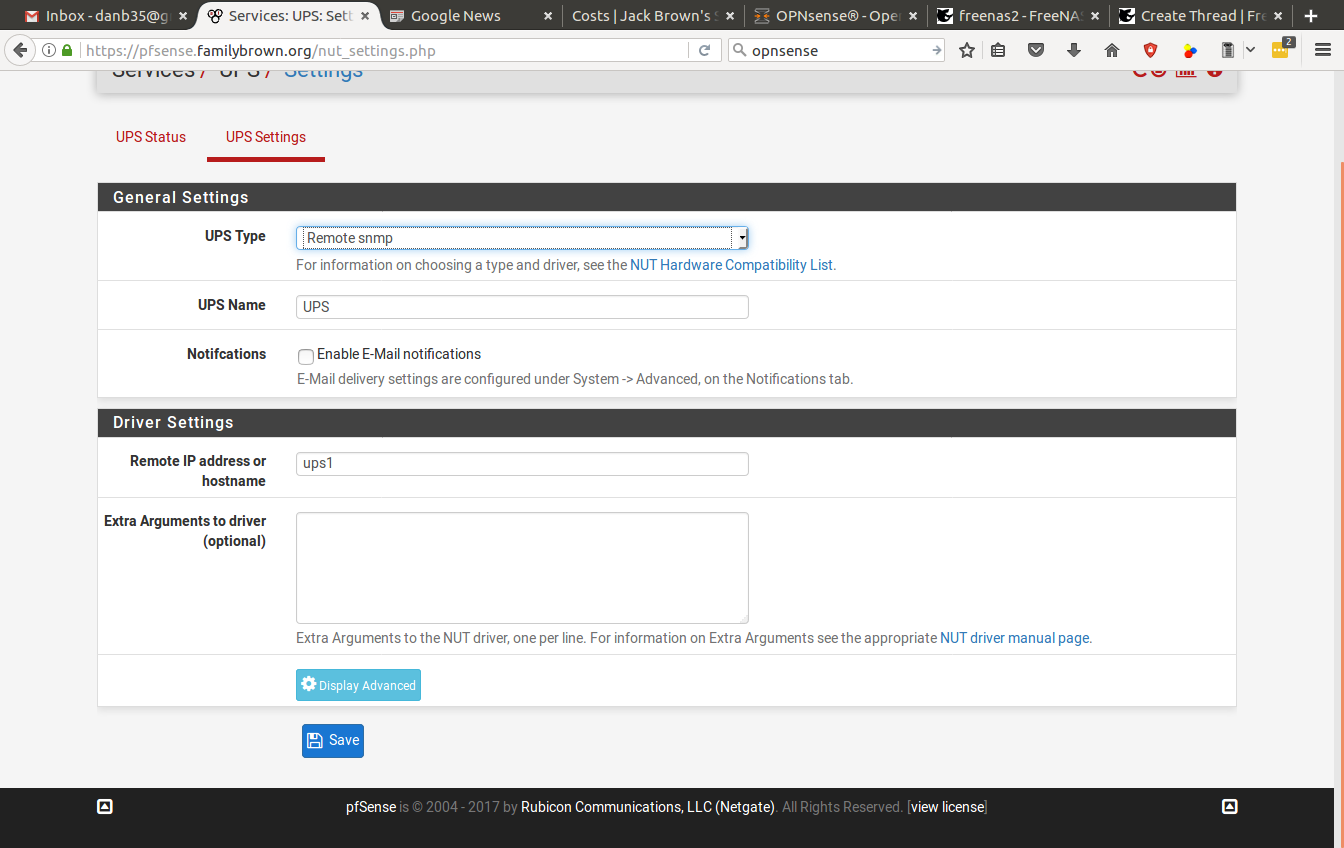Click into the Extra Arguments to driver textarea
The height and width of the screenshot is (848, 1344).
click(522, 568)
